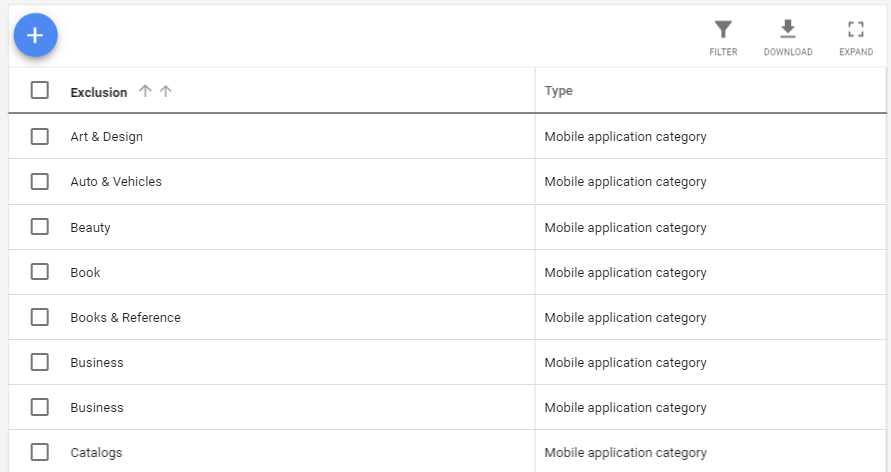Viewport: 891px width, 472px height.
Task: Select the Beauty row checkbox
Action: click(x=40, y=227)
